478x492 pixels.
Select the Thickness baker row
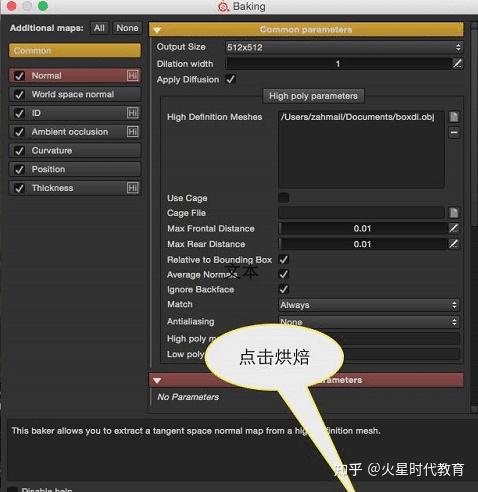pos(75,188)
